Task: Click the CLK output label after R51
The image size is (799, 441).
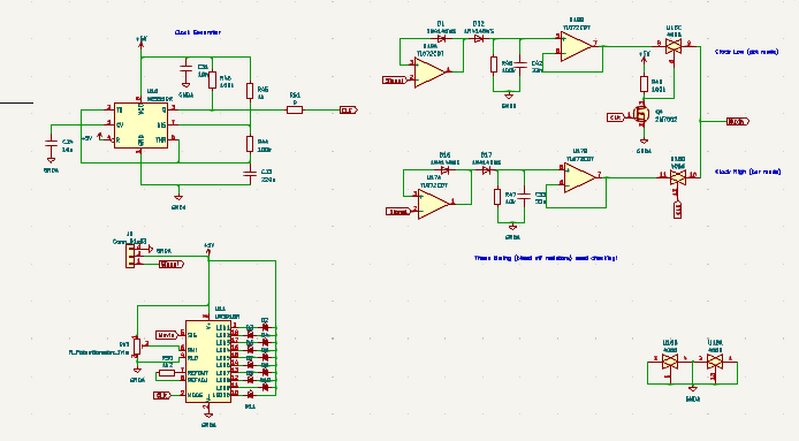Action: [348, 110]
